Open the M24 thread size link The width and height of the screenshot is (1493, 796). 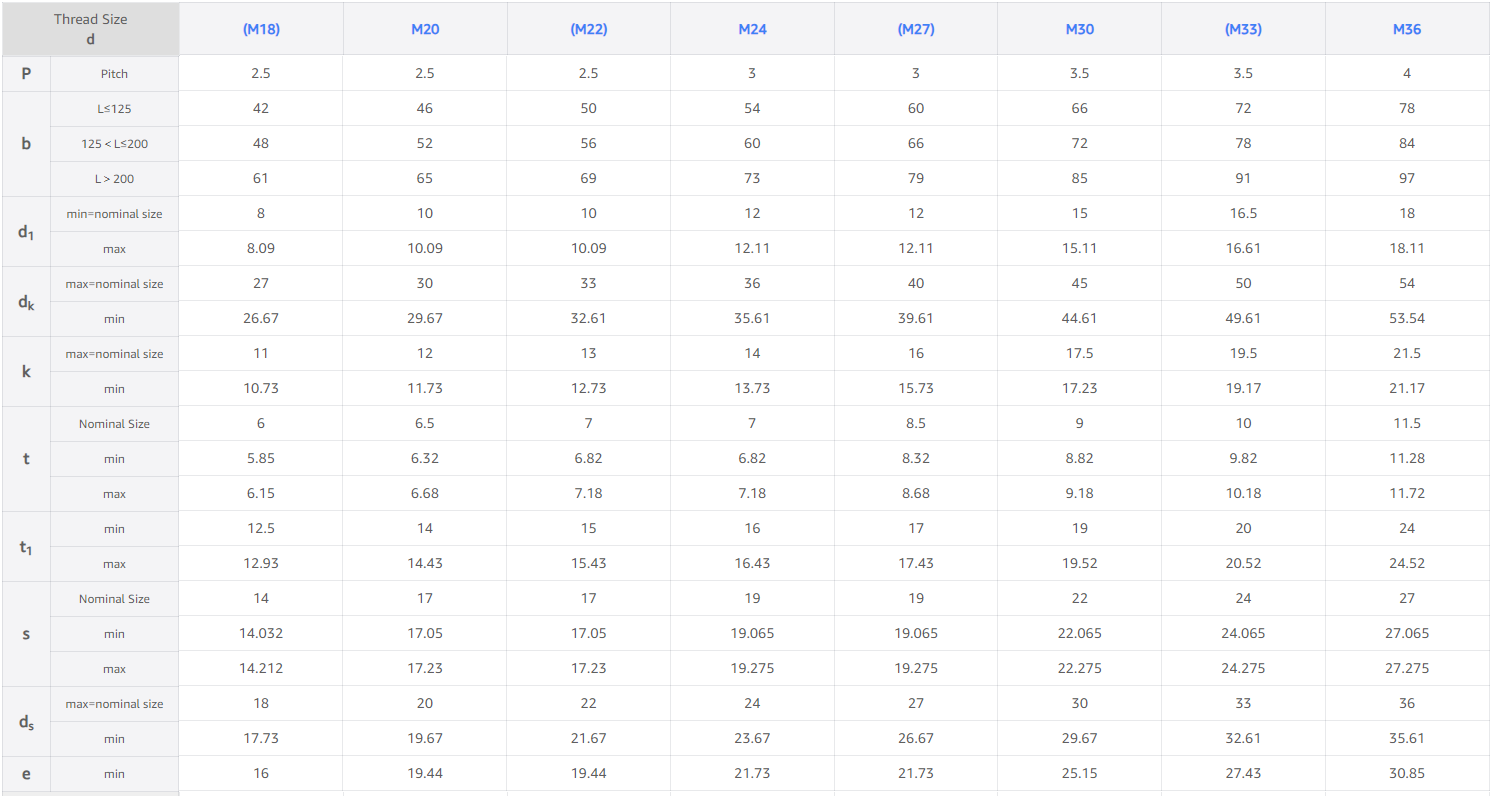pyautogui.click(x=752, y=29)
